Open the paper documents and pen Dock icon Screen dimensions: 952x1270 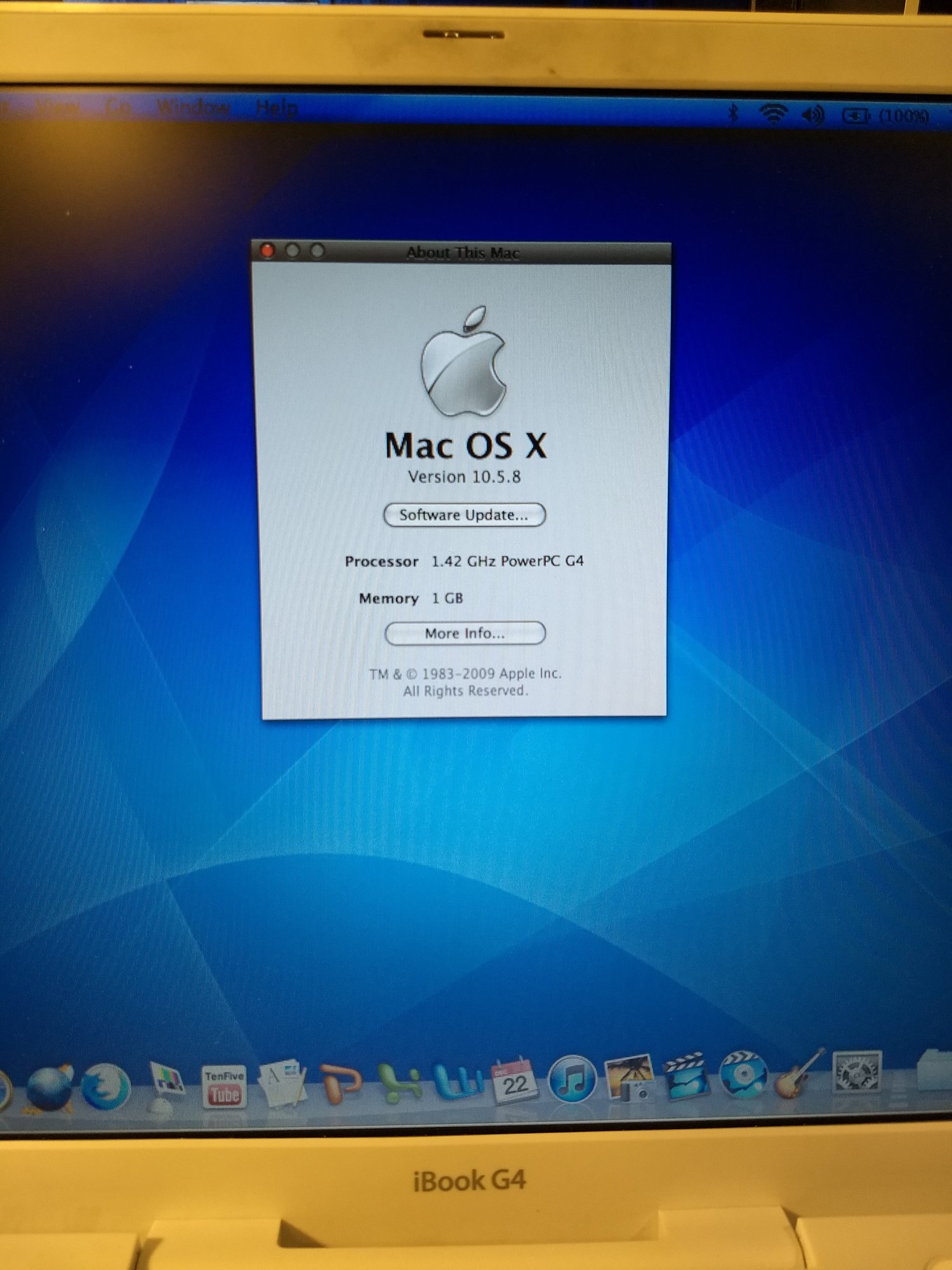282,1085
